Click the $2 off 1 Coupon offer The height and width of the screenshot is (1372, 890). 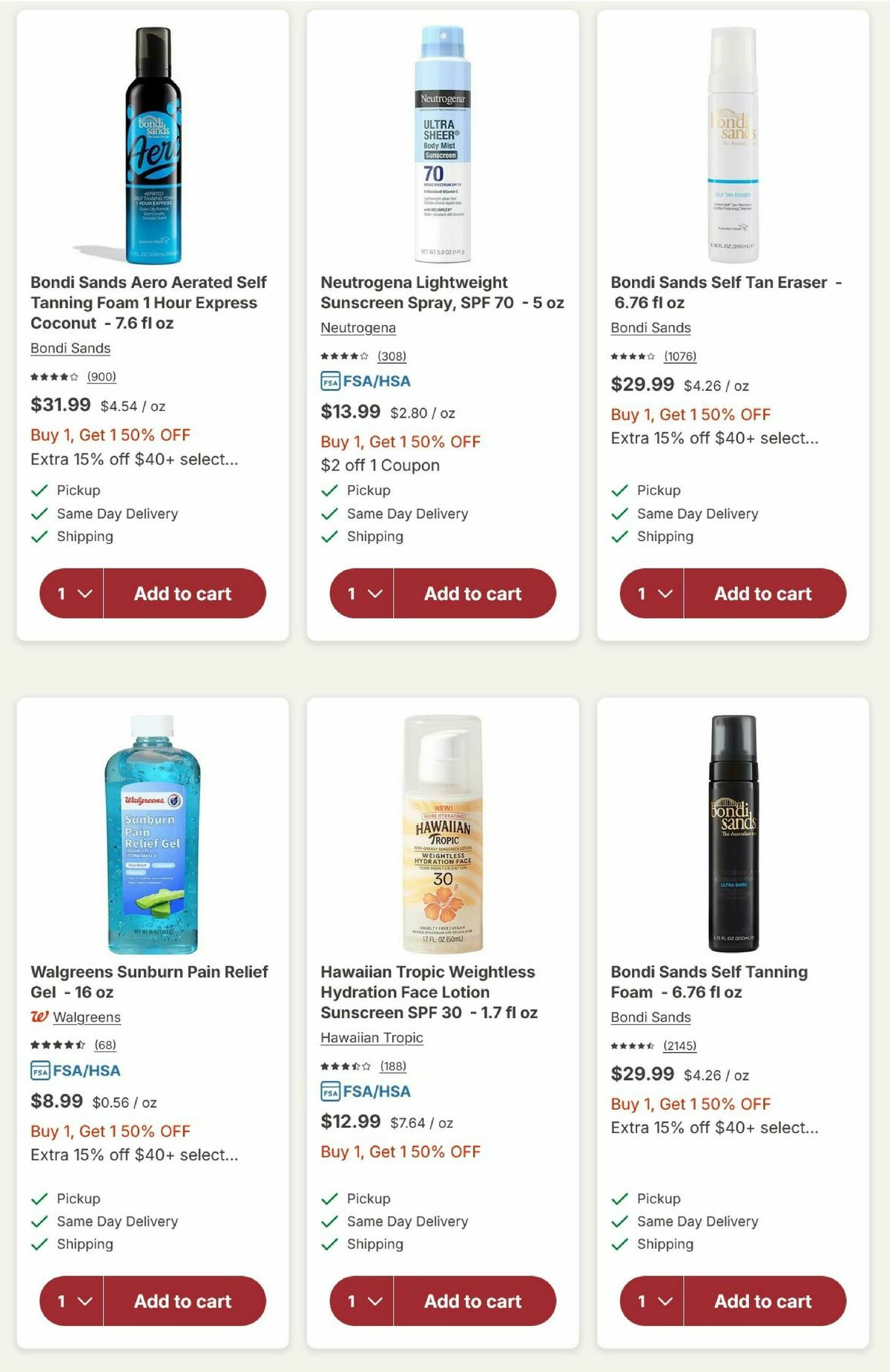(x=379, y=465)
